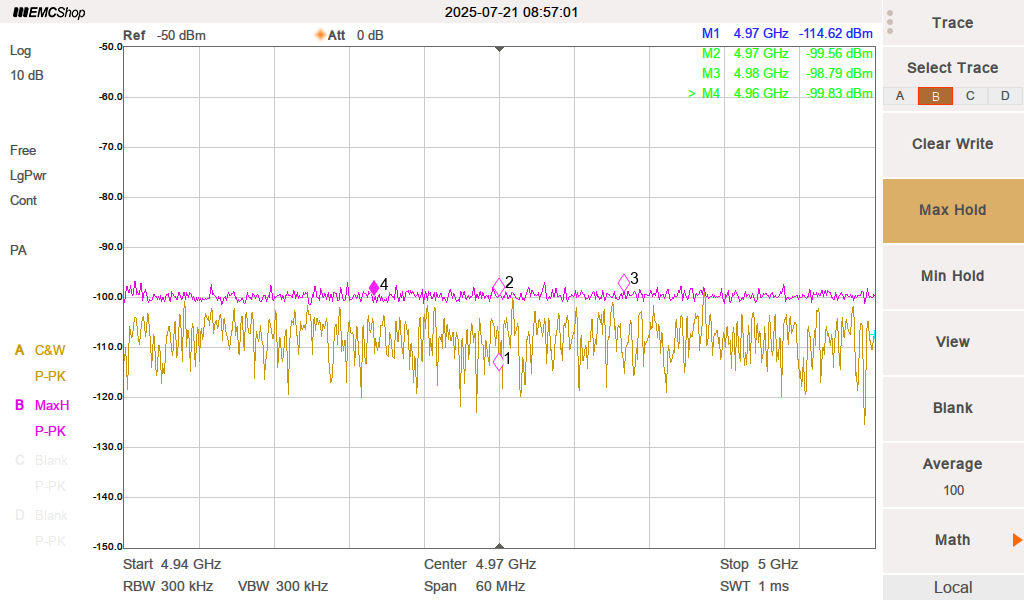The width and height of the screenshot is (1024, 600).
Task: Select trace C
Action: 970,96
